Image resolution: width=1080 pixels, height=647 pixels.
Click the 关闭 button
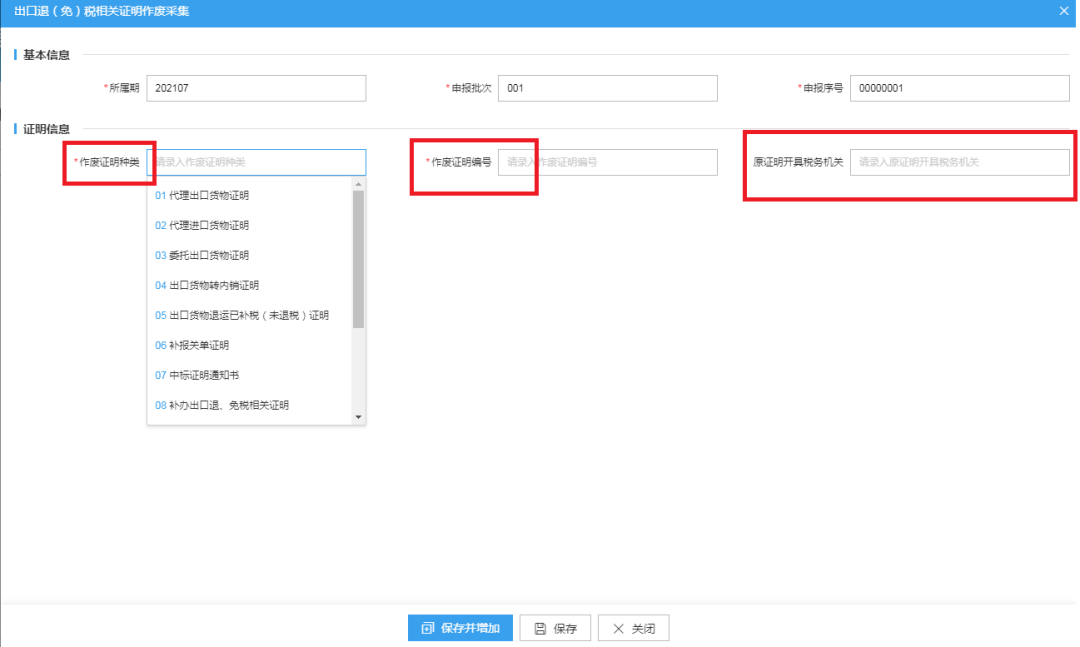634,628
